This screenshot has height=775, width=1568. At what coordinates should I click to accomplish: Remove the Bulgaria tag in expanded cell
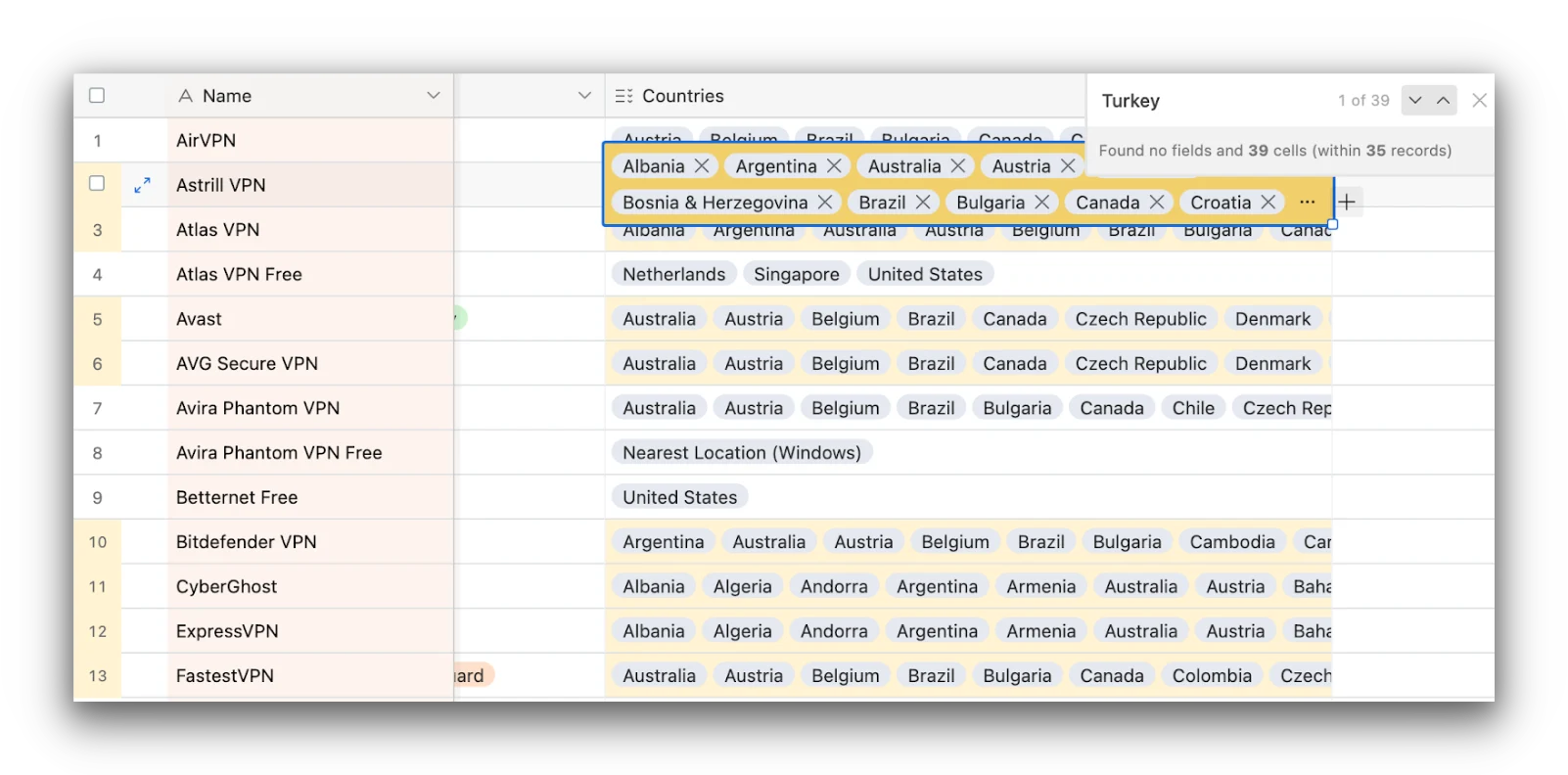(x=1042, y=202)
